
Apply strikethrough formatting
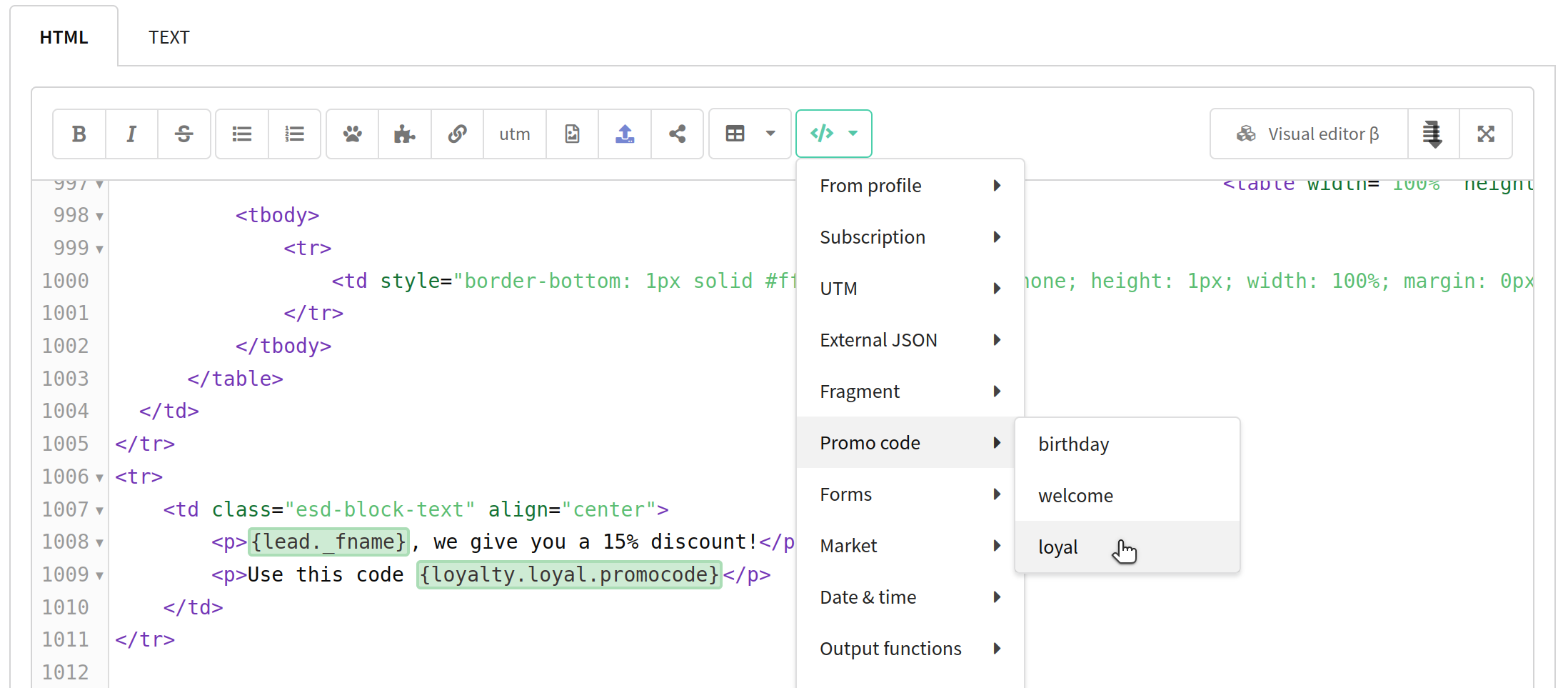point(184,134)
